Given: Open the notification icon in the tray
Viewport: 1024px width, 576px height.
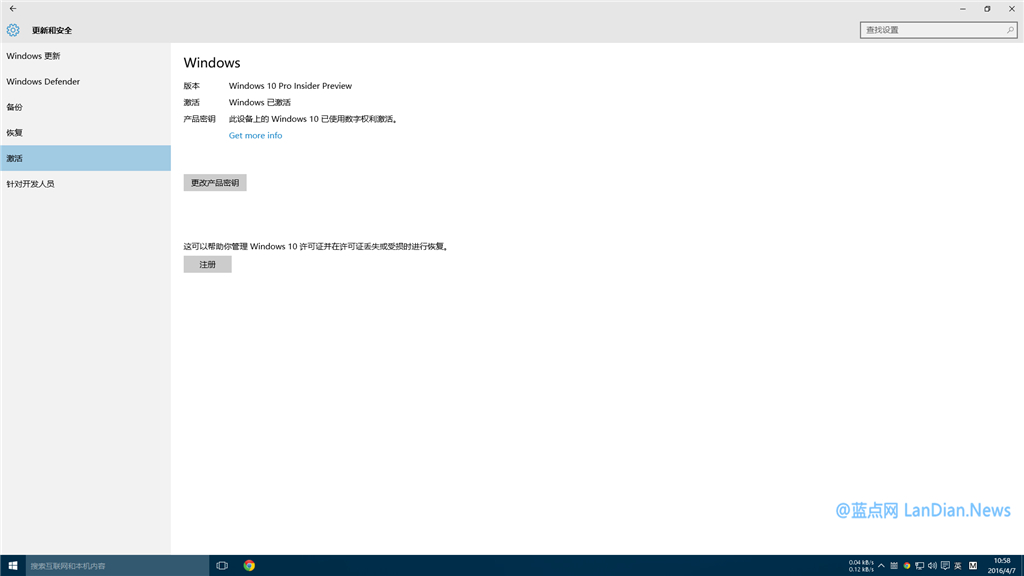Looking at the screenshot, I should [x=945, y=565].
